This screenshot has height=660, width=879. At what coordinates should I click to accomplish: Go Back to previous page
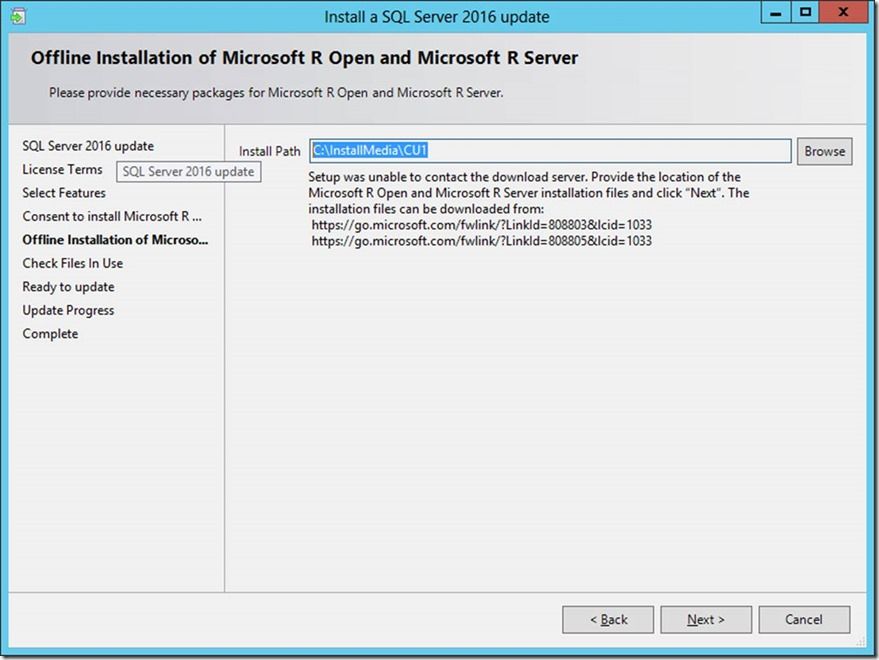(608, 620)
